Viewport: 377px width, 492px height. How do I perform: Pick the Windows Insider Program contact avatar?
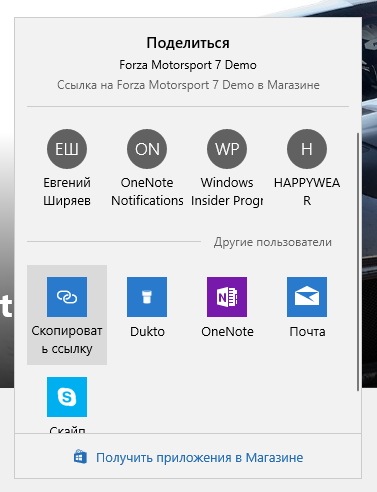click(227, 149)
